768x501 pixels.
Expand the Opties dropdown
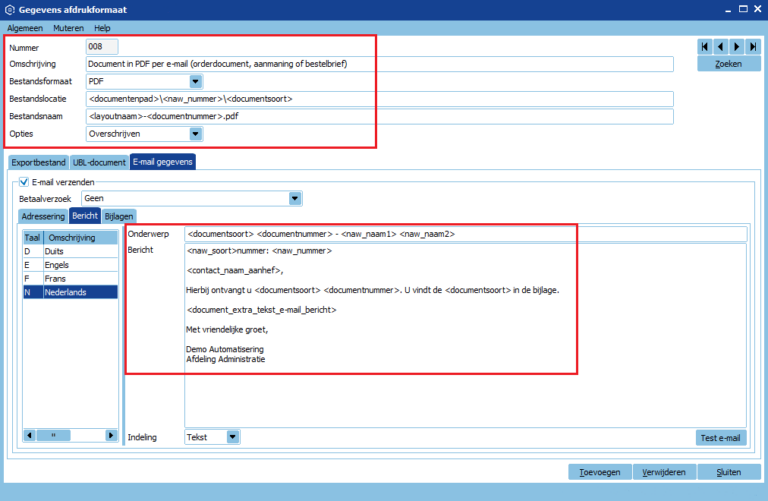[195, 133]
